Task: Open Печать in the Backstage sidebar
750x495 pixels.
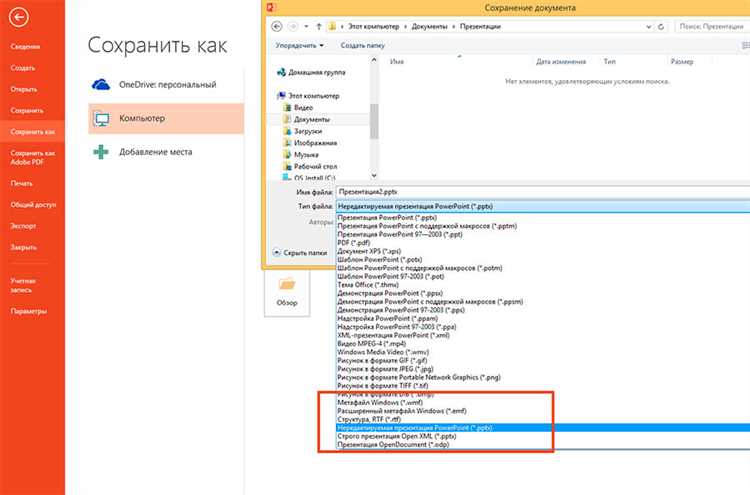Action: [x=22, y=184]
